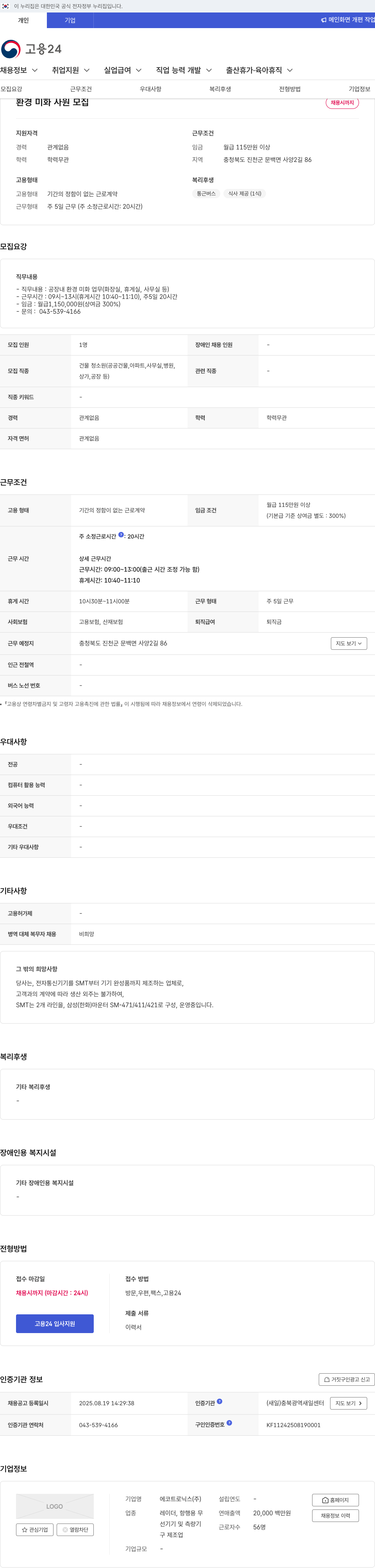Click the help icon beside 인증기관
Screen dimensions: 375x1568
[x=220, y=1401]
